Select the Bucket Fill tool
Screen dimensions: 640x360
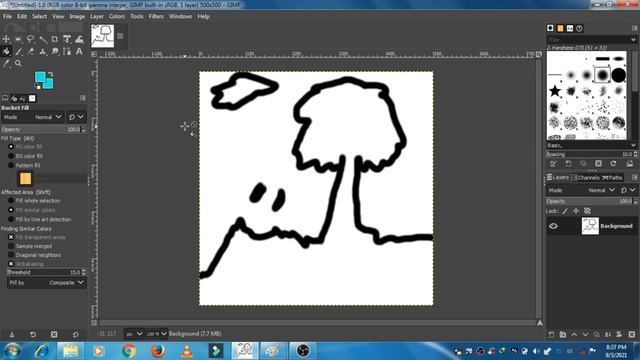coord(6,51)
